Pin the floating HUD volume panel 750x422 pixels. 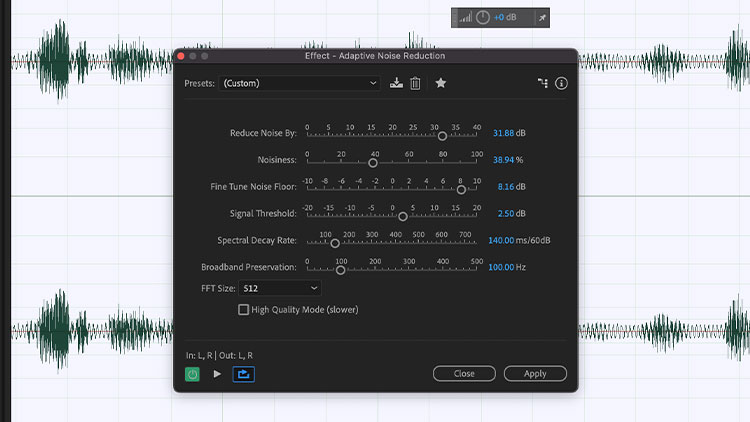(x=542, y=18)
